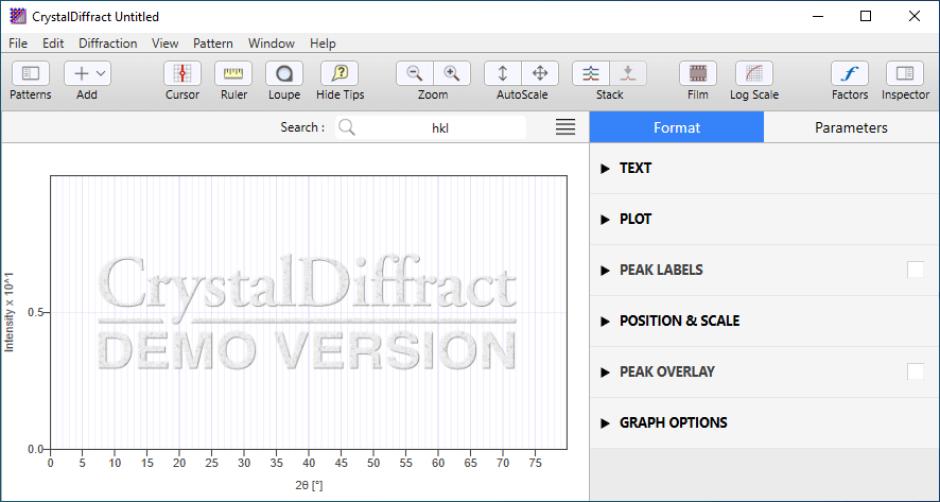Click the CrystalDiffract app icon in title bar
Viewport: 940px width, 502px height.
tap(18, 16)
